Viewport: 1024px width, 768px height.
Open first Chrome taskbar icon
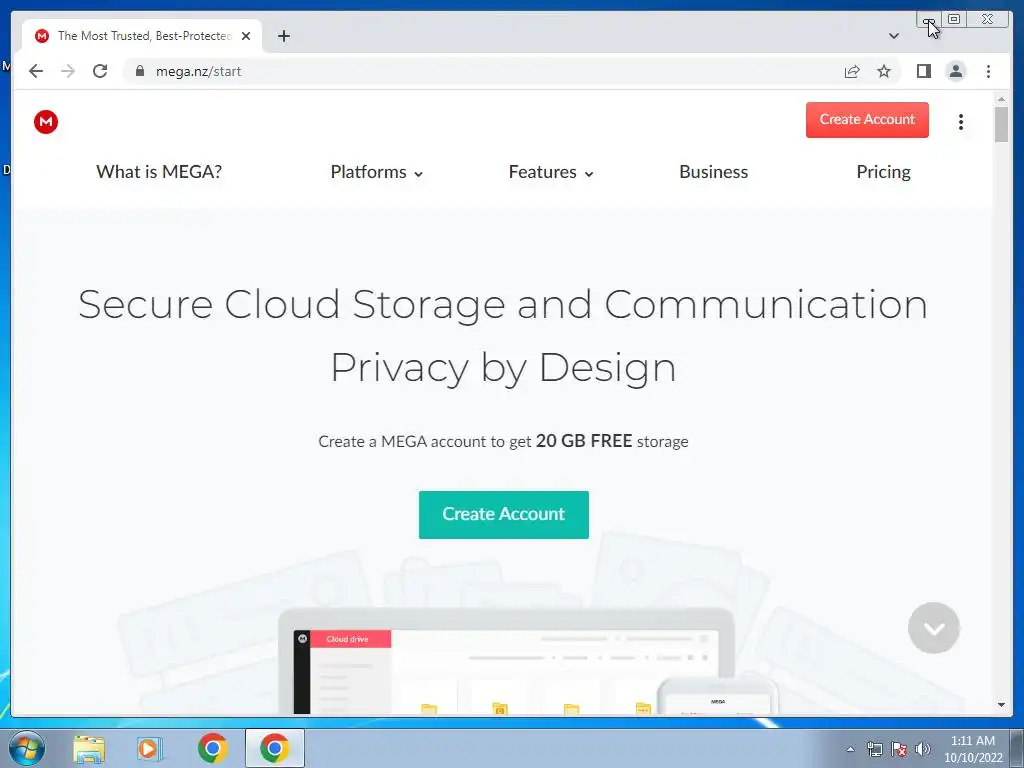tap(212, 748)
